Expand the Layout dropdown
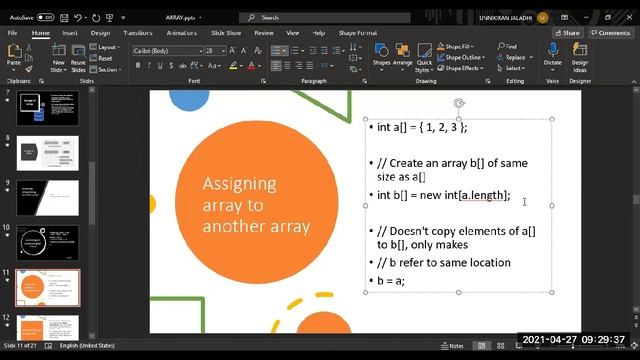 pyautogui.click(x=105, y=47)
